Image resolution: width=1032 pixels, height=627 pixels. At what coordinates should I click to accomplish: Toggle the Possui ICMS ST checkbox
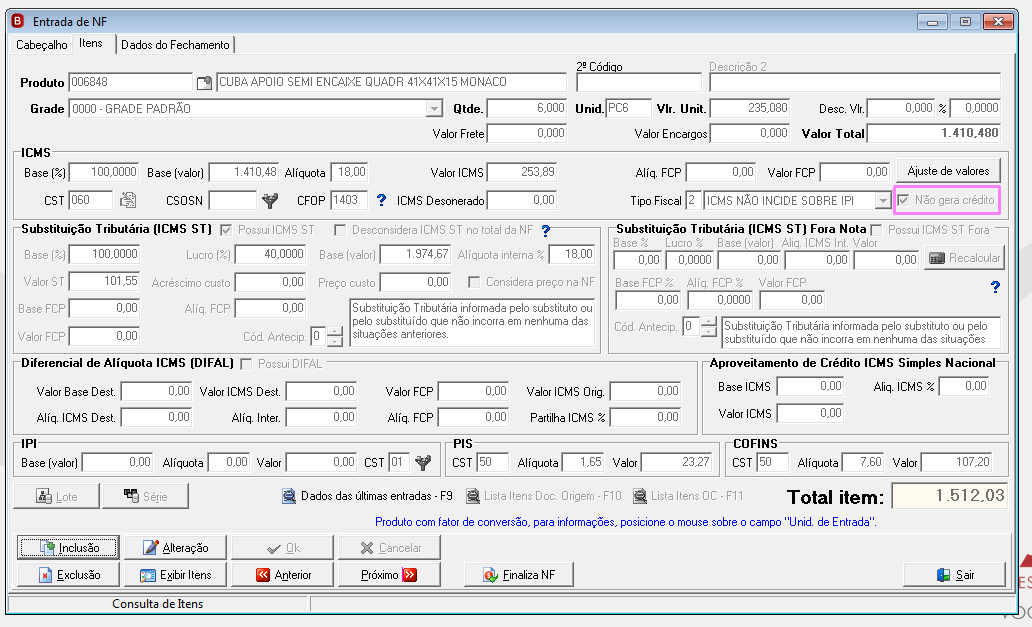point(226,230)
